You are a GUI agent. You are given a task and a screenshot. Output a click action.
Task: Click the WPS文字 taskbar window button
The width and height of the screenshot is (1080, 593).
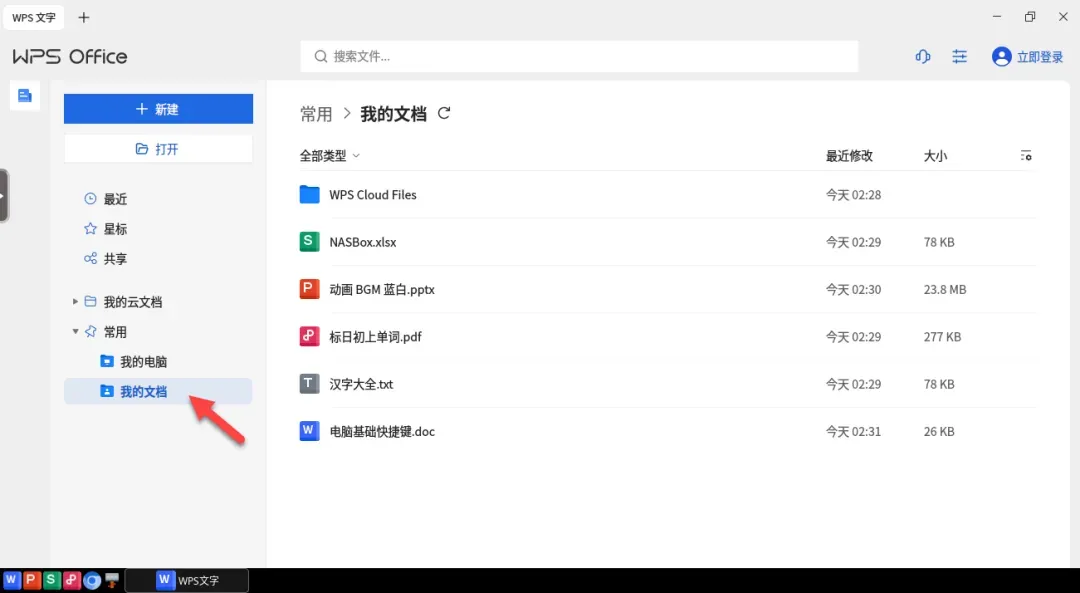187,580
